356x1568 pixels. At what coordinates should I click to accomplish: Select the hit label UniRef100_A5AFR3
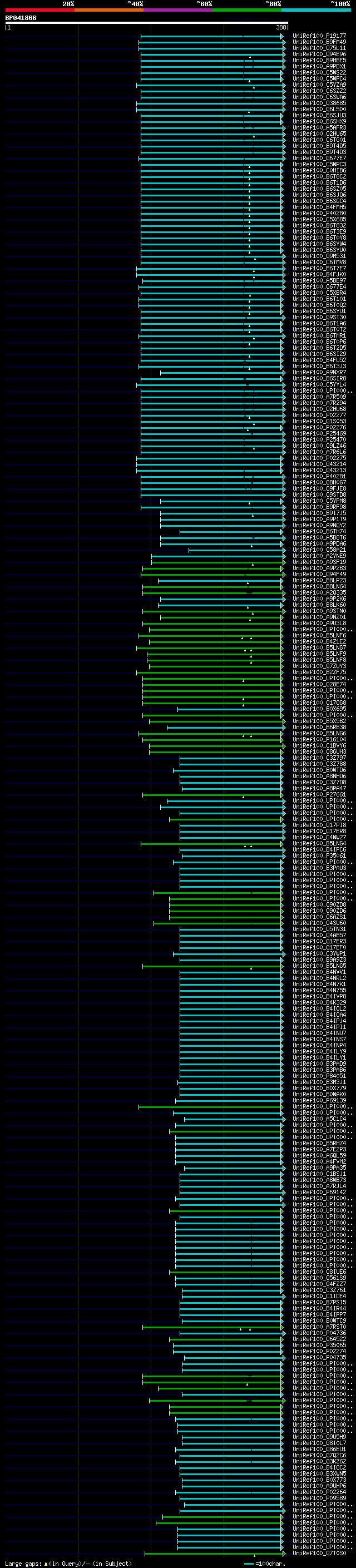(x=319, y=128)
